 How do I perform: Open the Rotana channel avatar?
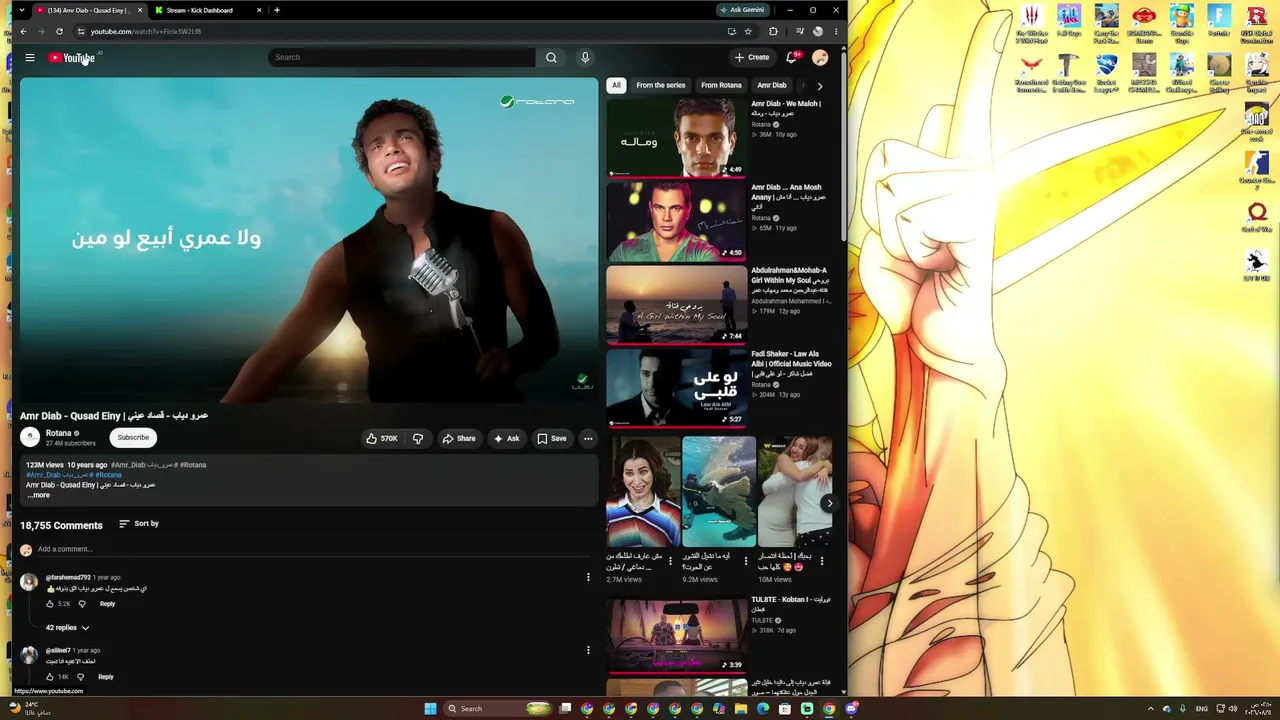coord(30,437)
